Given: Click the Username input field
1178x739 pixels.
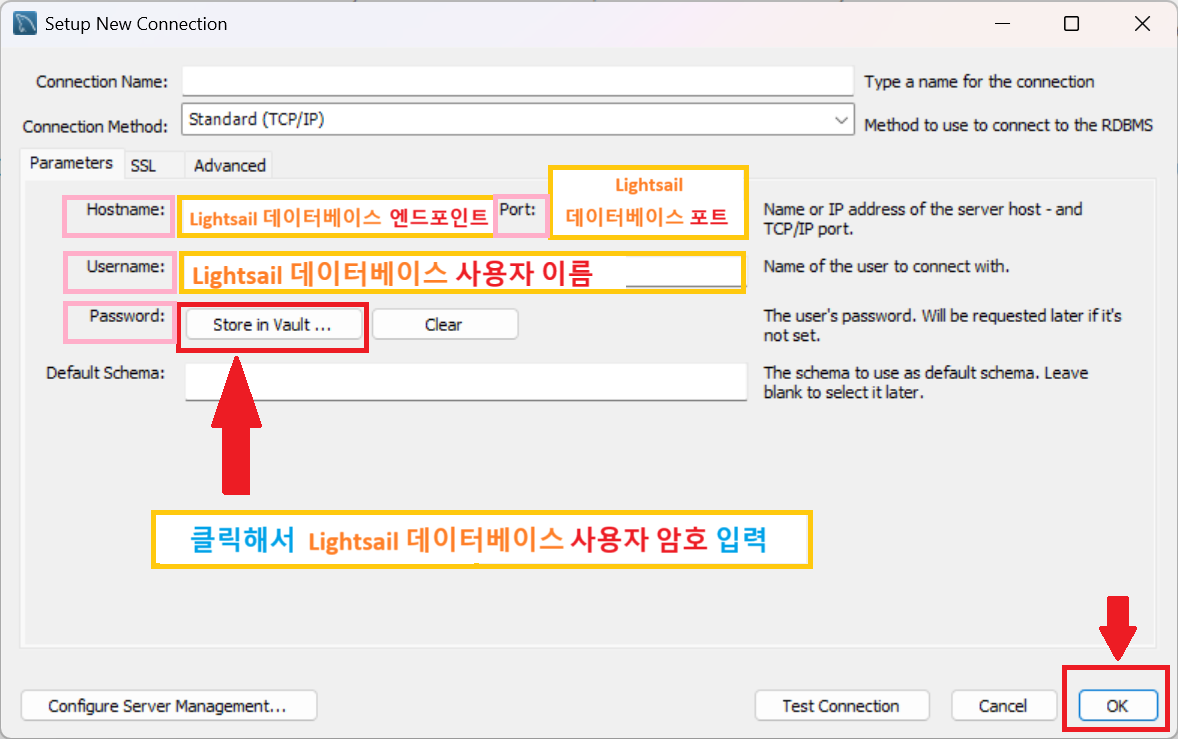Looking at the screenshot, I should click(x=462, y=273).
